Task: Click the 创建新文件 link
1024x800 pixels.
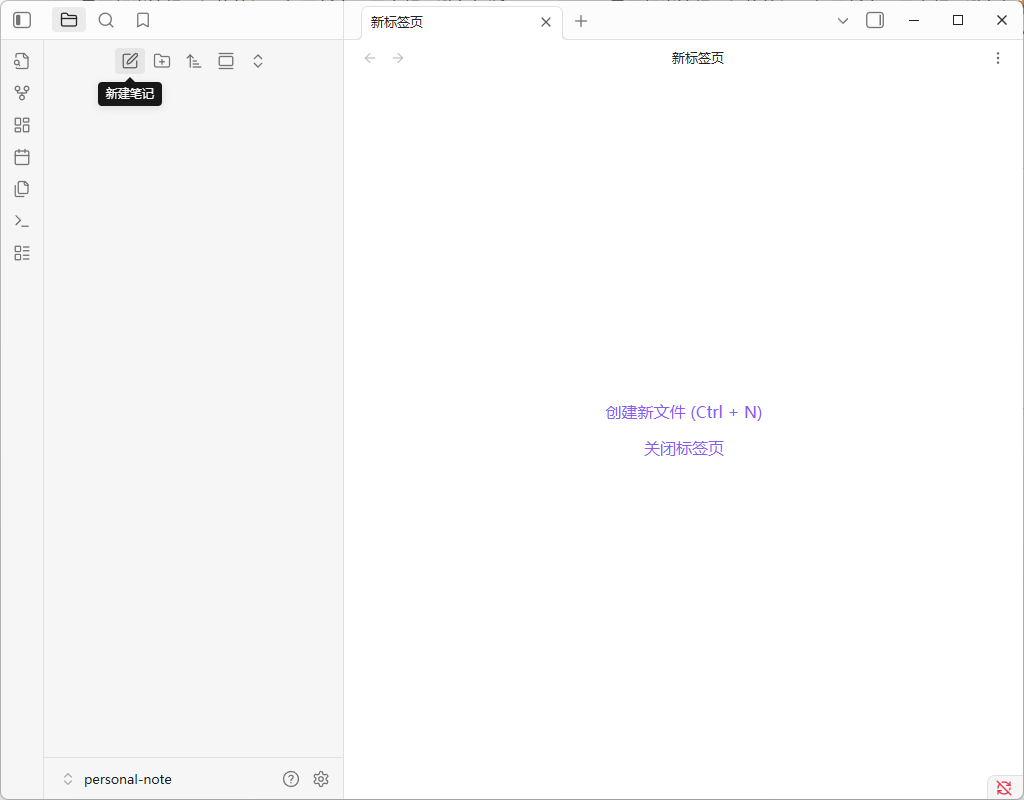Action: tap(683, 412)
